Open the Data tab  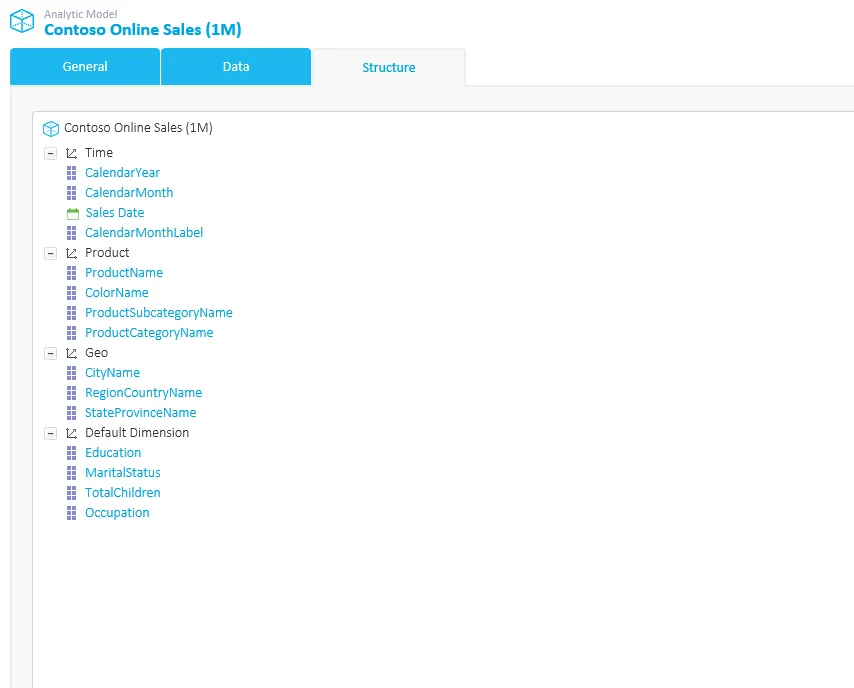[x=236, y=66]
